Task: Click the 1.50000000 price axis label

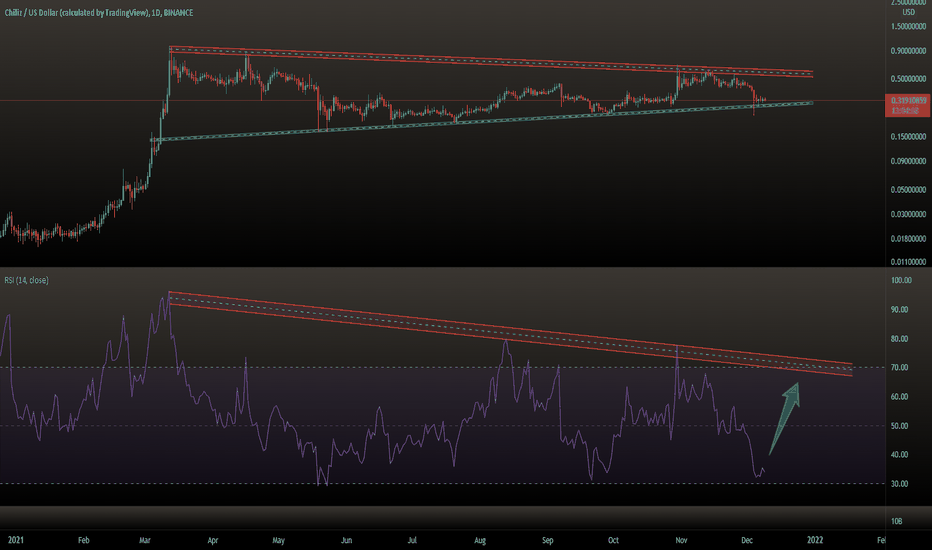Action: pyautogui.click(x=908, y=26)
